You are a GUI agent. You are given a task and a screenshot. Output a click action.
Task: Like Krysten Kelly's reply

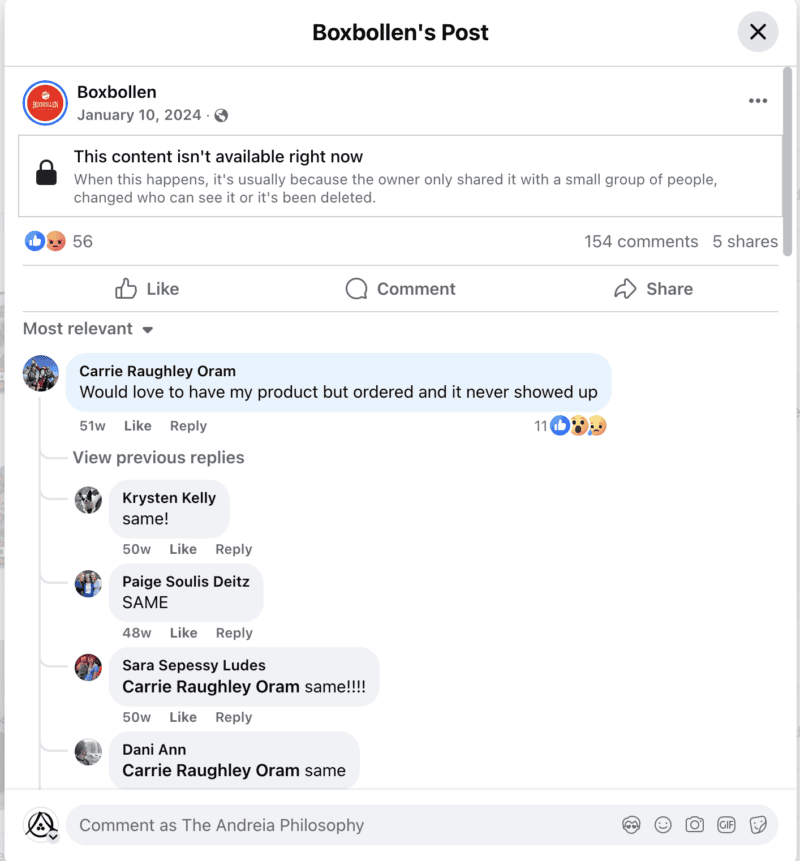(183, 549)
